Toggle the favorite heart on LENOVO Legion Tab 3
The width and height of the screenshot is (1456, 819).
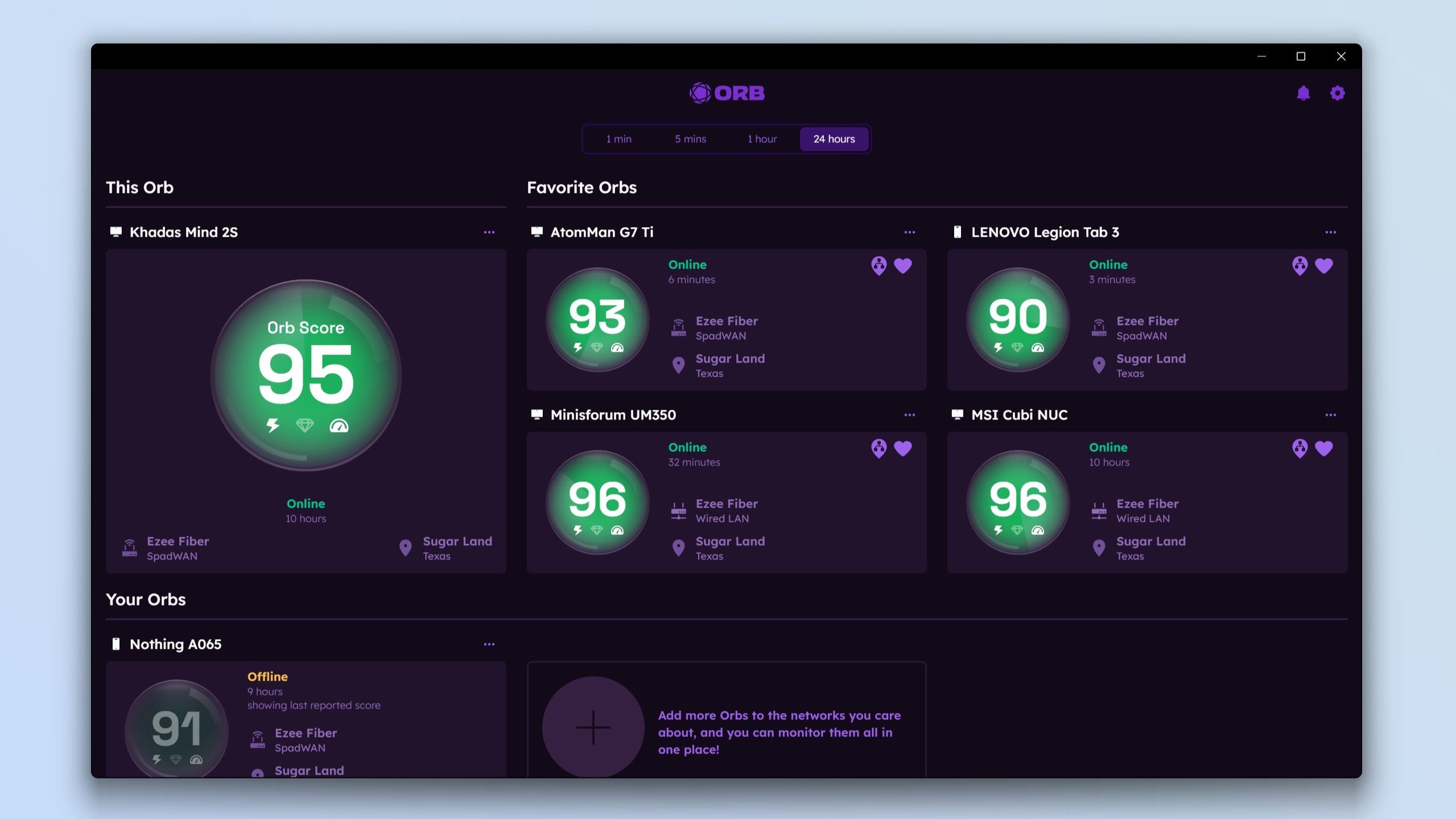coord(1323,266)
